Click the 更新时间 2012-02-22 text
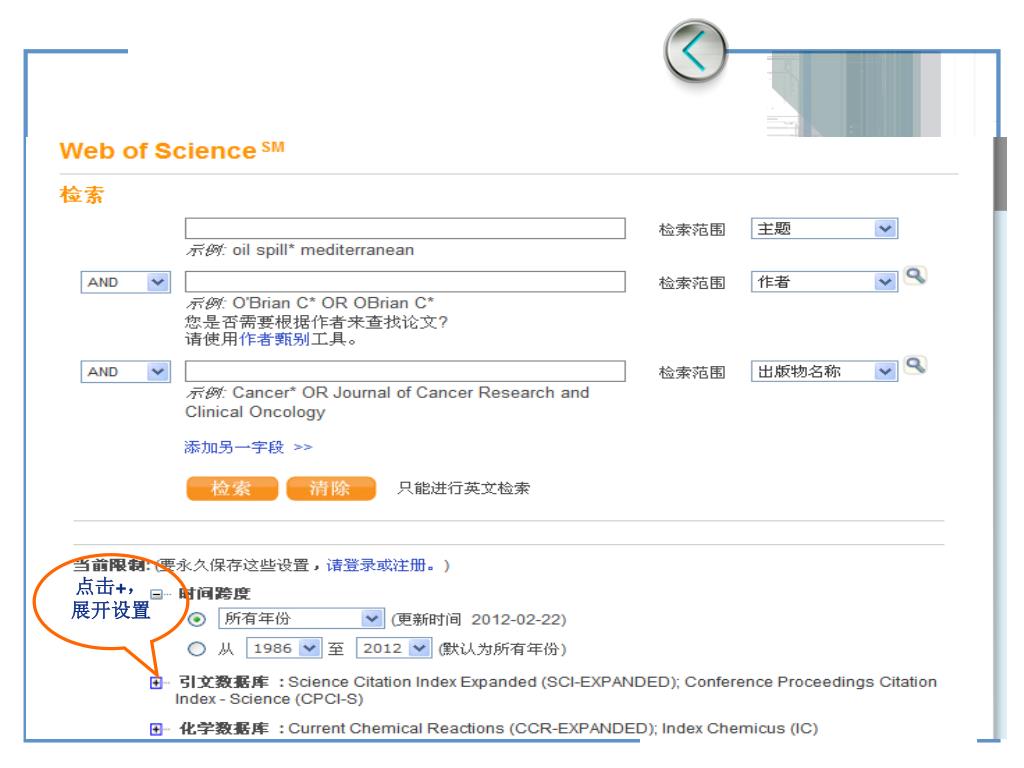 click(479, 619)
